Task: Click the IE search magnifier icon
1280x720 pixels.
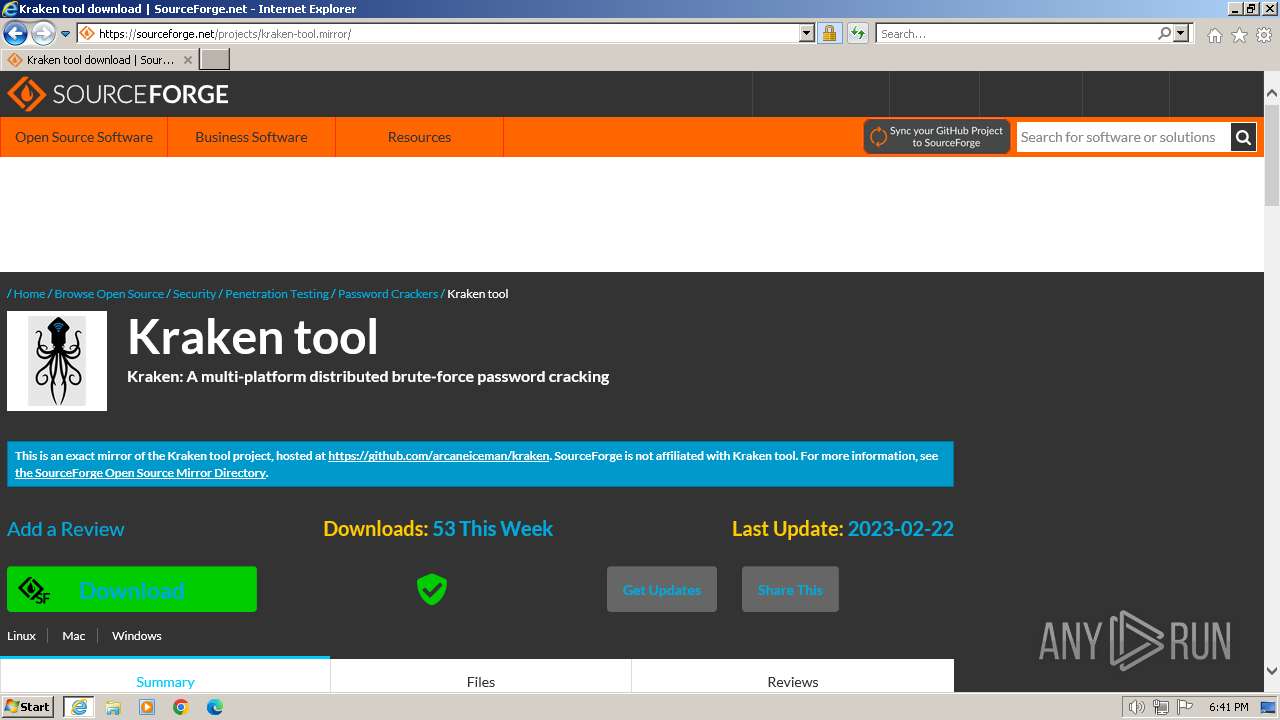Action: click(1164, 33)
